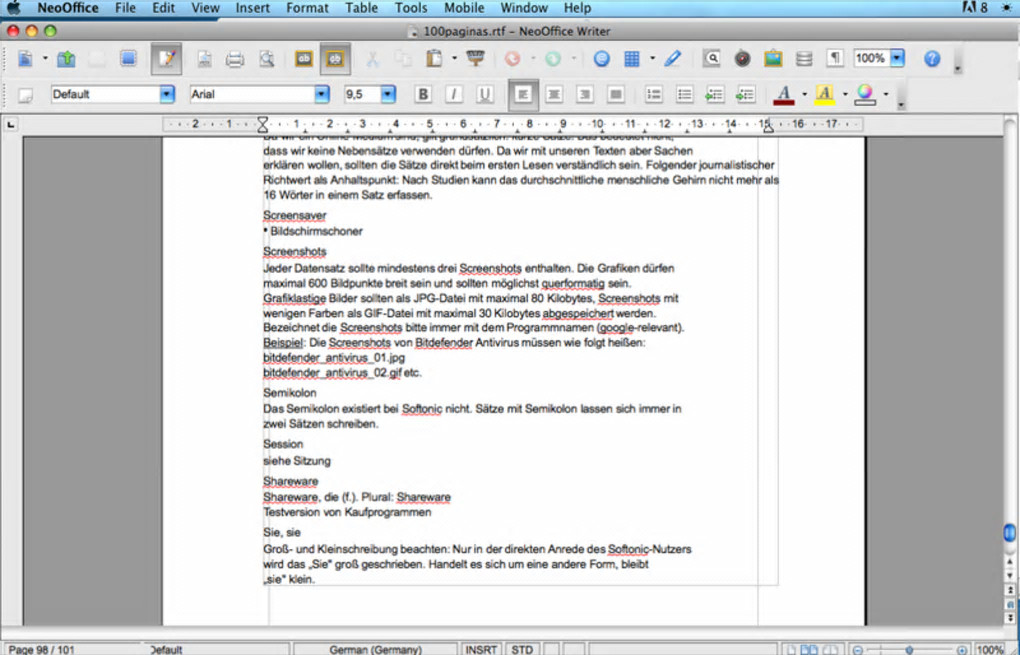Open the Help question mark icon
1020x655 pixels.
pos(932,59)
